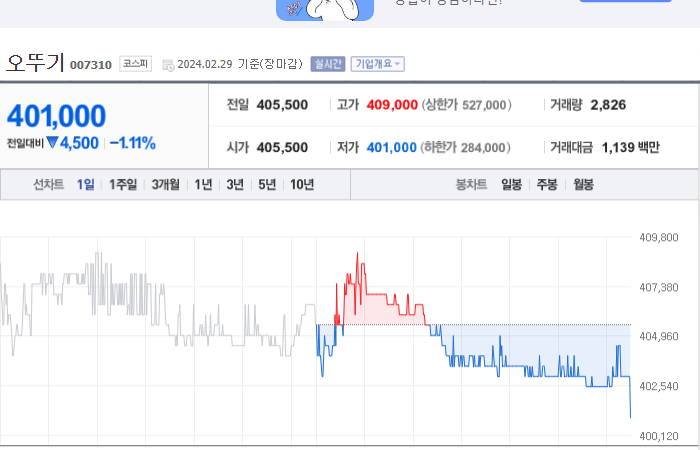Click the 봉차트 label
The image size is (700, 450).
471,184
